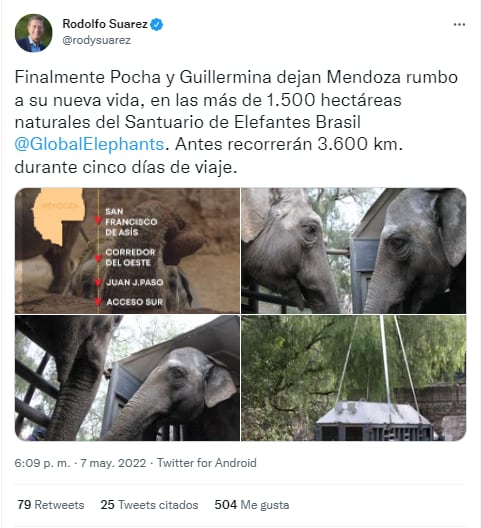Open the elephant beside crate photo

pyautogui.click(x=127, y=378)
